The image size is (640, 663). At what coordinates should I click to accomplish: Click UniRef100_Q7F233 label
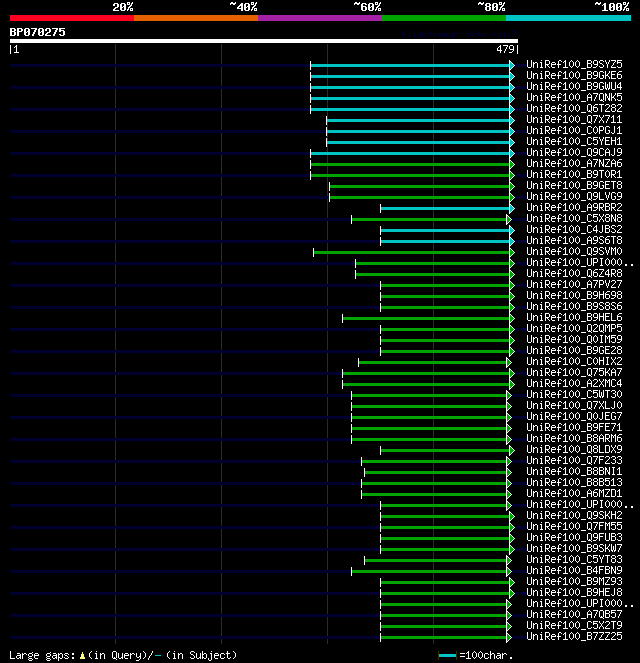pyautogui.click(x=574, y=460)
